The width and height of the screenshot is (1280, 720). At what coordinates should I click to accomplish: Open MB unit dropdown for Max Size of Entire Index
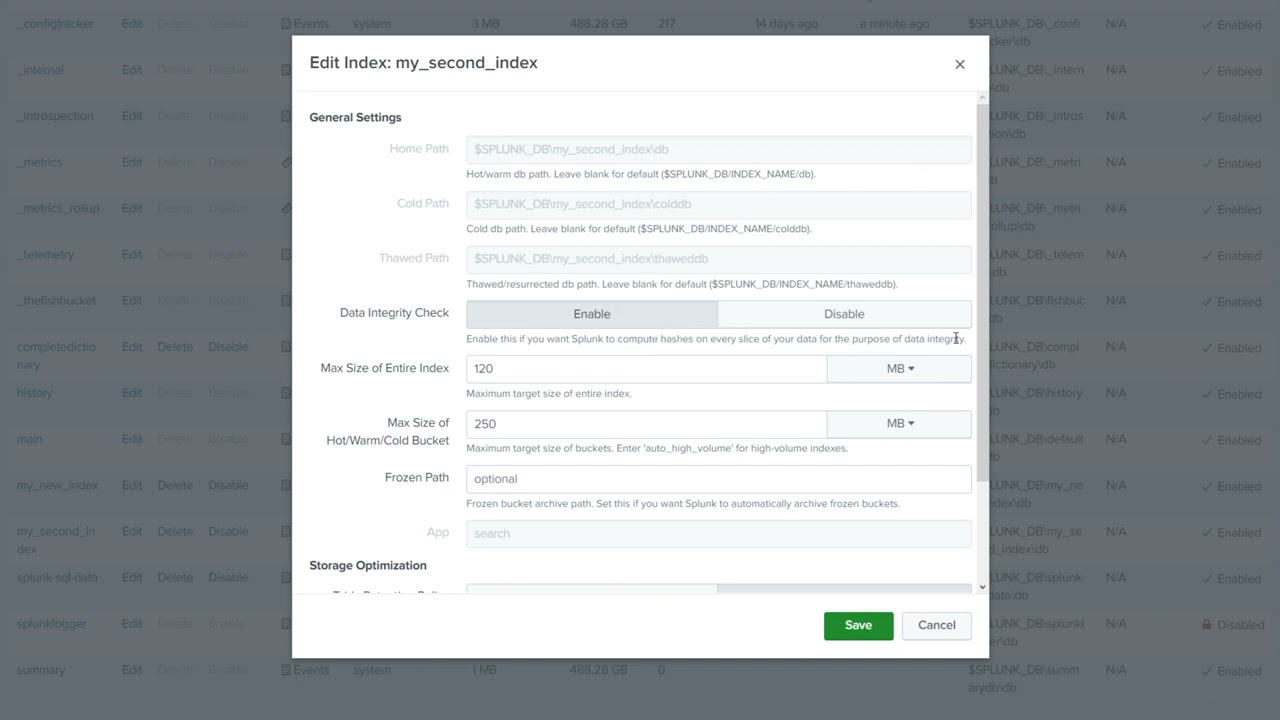pyautogui.click(x=899, y=369)
